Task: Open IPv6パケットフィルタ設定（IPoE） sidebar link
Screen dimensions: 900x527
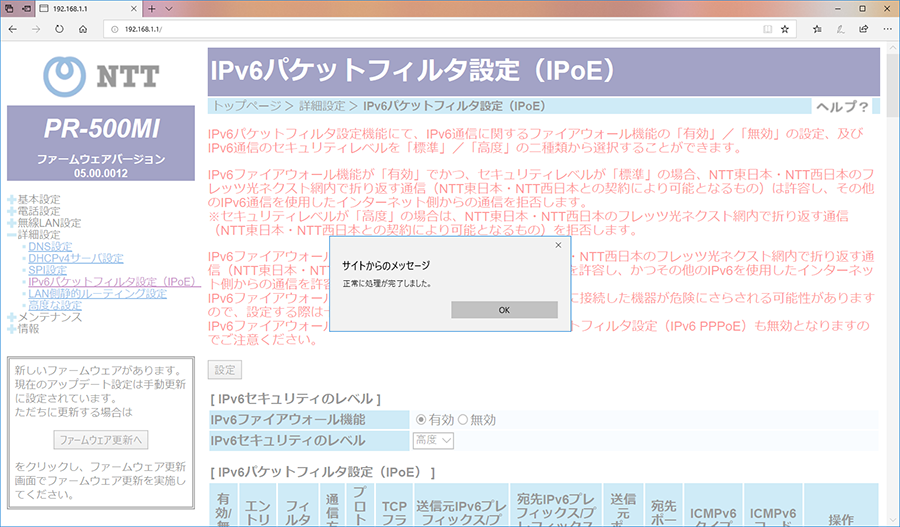Action: coord(114,281)
